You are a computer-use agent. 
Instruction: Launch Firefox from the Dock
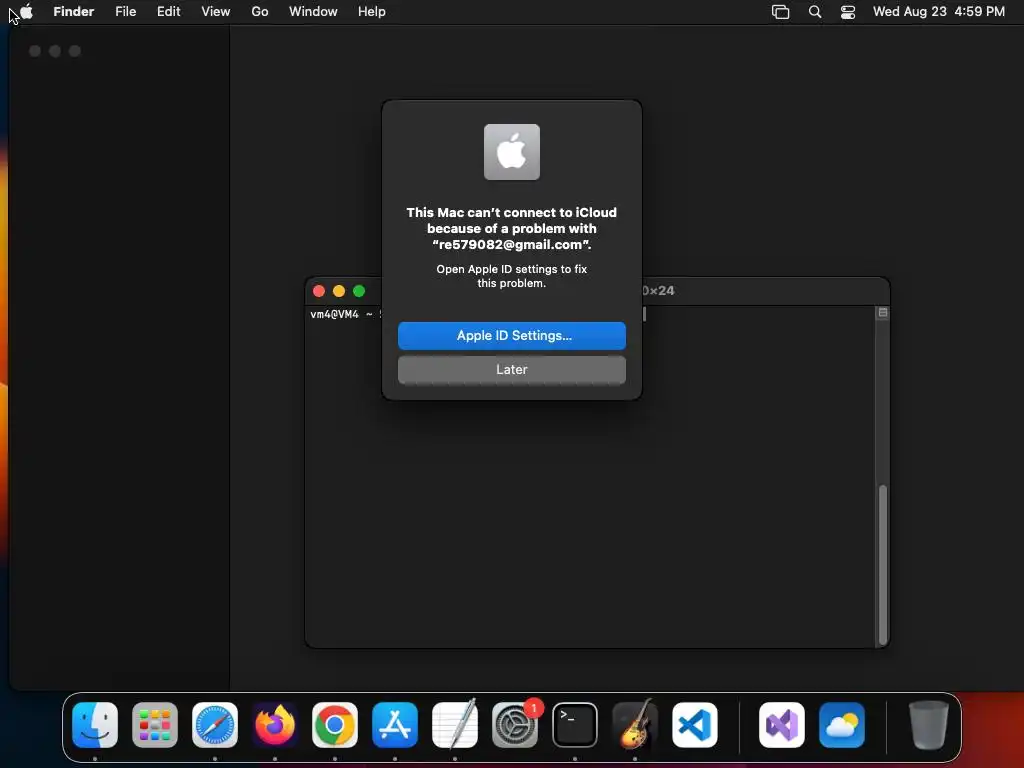click(275, 725)
